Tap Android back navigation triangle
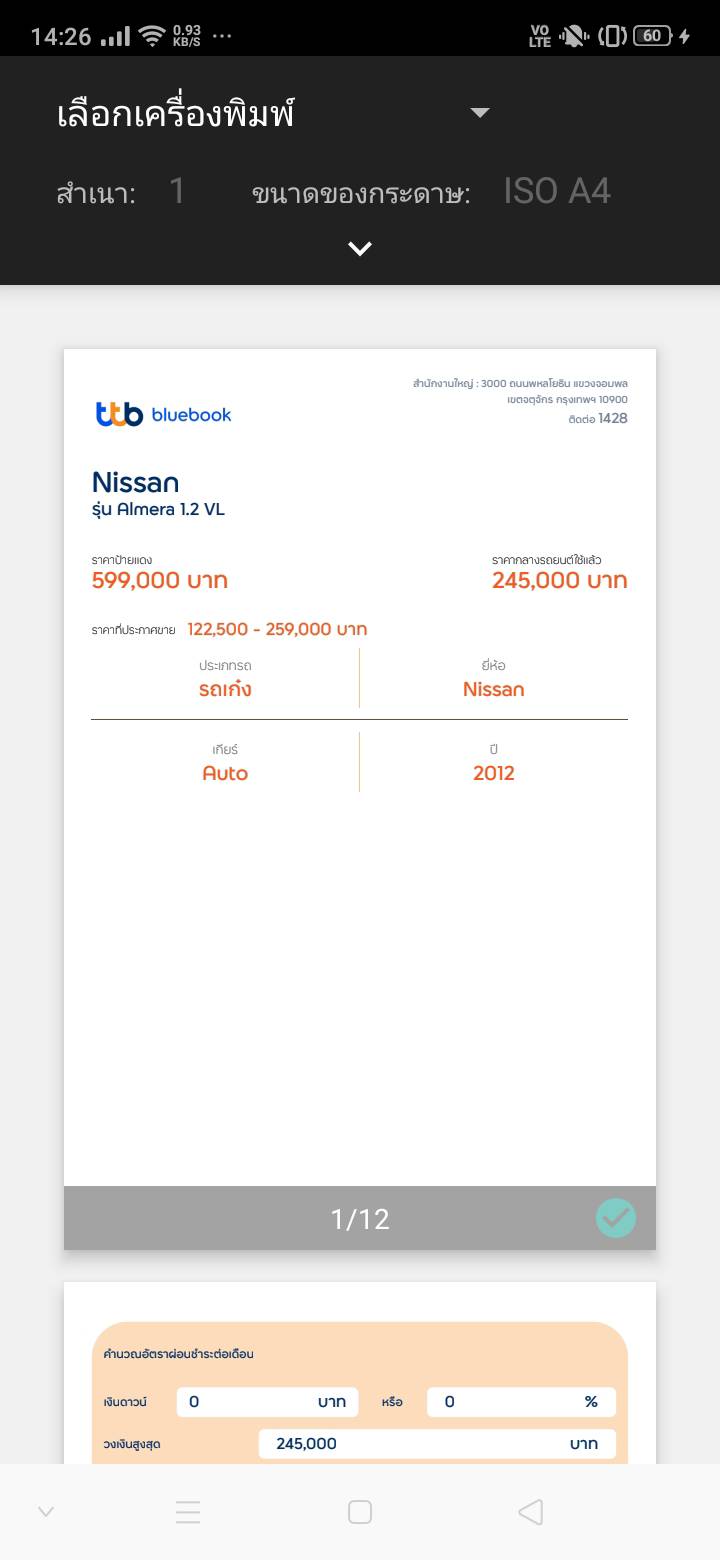Image resolution: width=720 pixels, height=1560 pixels. 530,1512
